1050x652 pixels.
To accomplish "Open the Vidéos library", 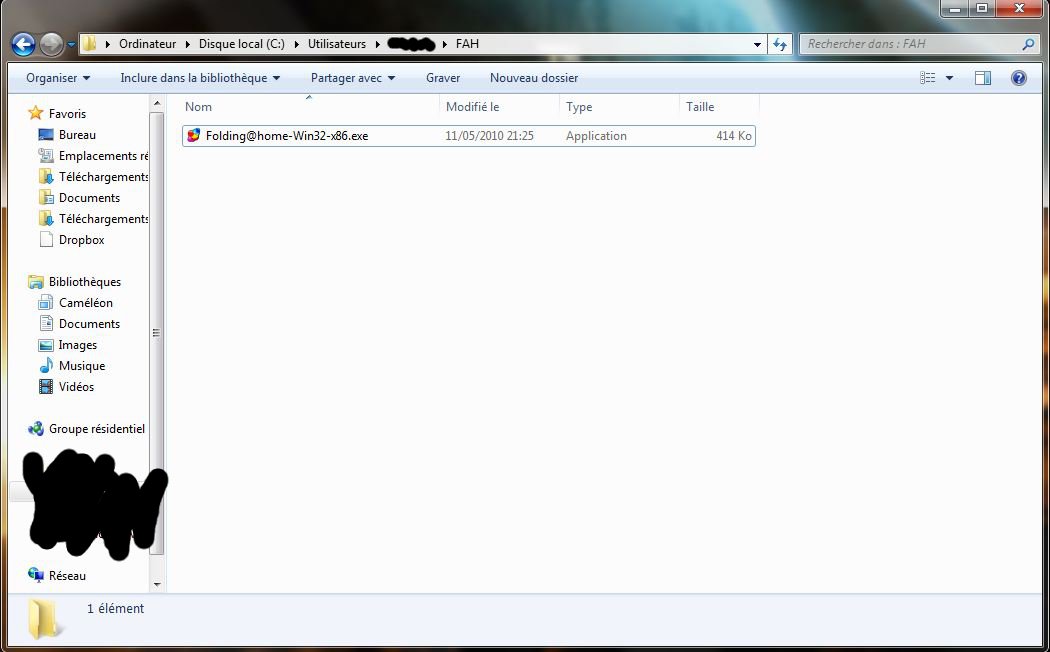I will coord(76,387).
